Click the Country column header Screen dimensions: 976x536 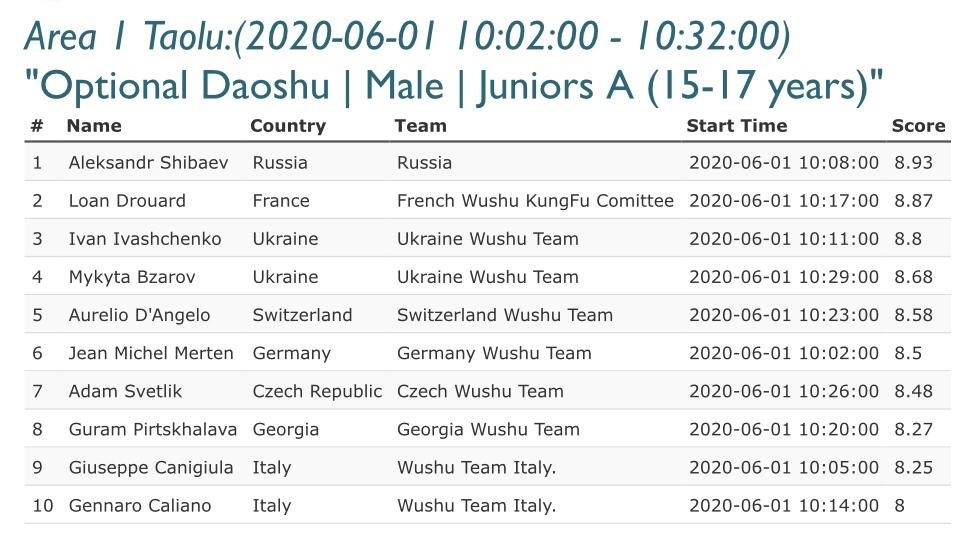288,126
